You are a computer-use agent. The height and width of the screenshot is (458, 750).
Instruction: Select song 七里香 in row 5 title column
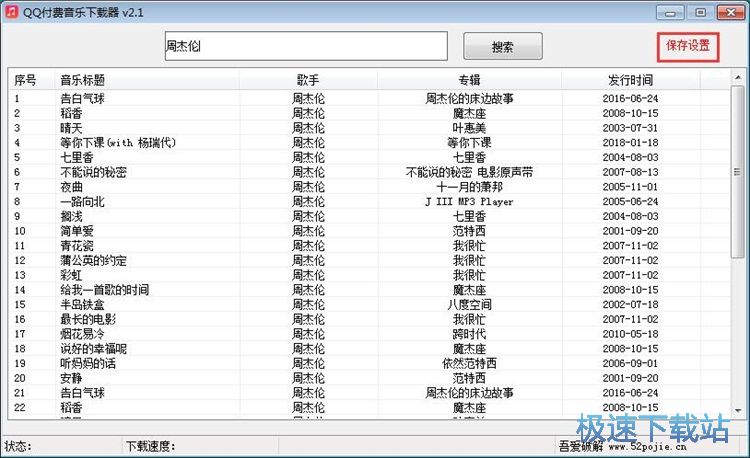pos(77,157)
